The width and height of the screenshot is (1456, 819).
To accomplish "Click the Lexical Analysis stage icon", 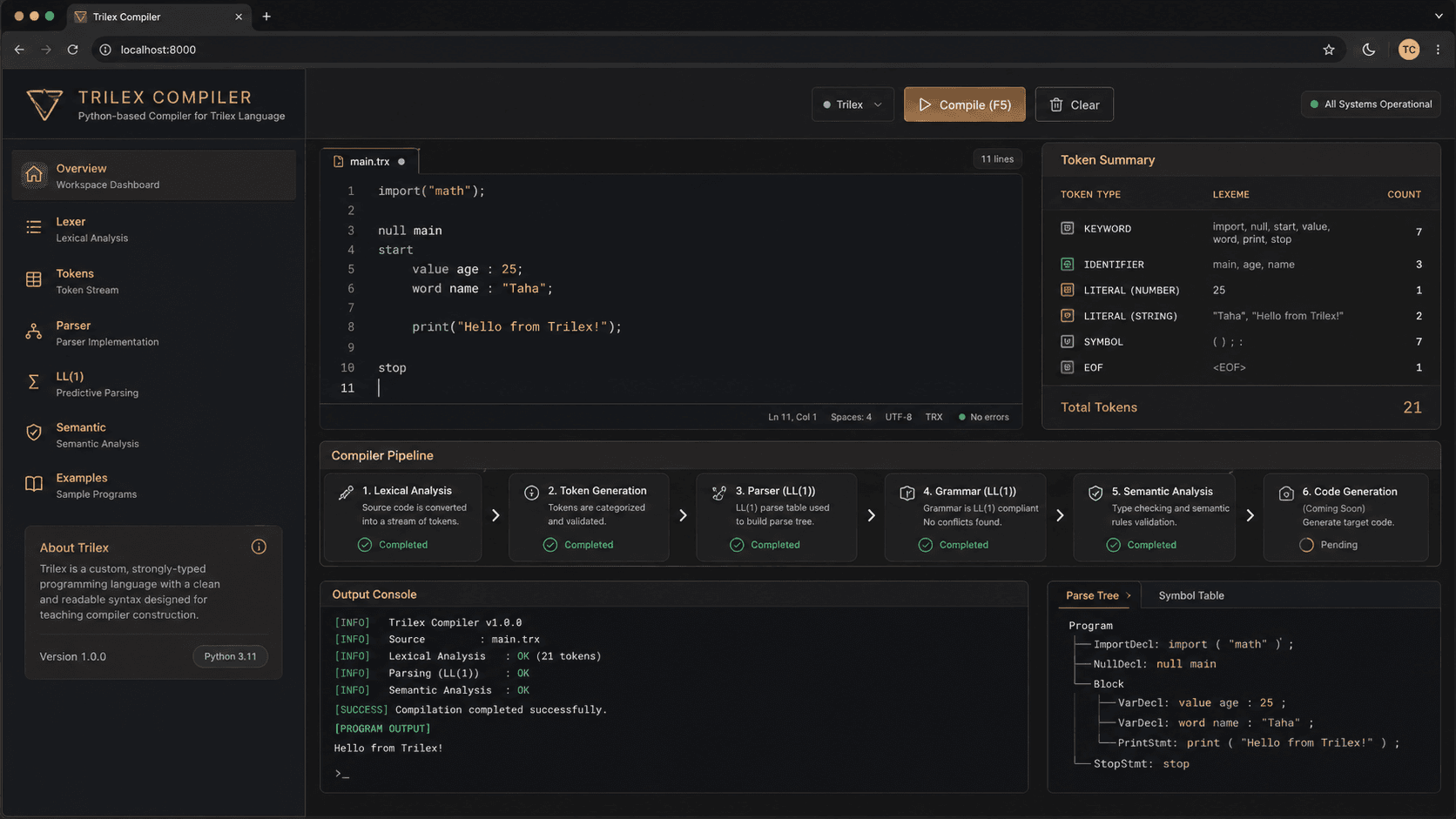I will point(346,493).
